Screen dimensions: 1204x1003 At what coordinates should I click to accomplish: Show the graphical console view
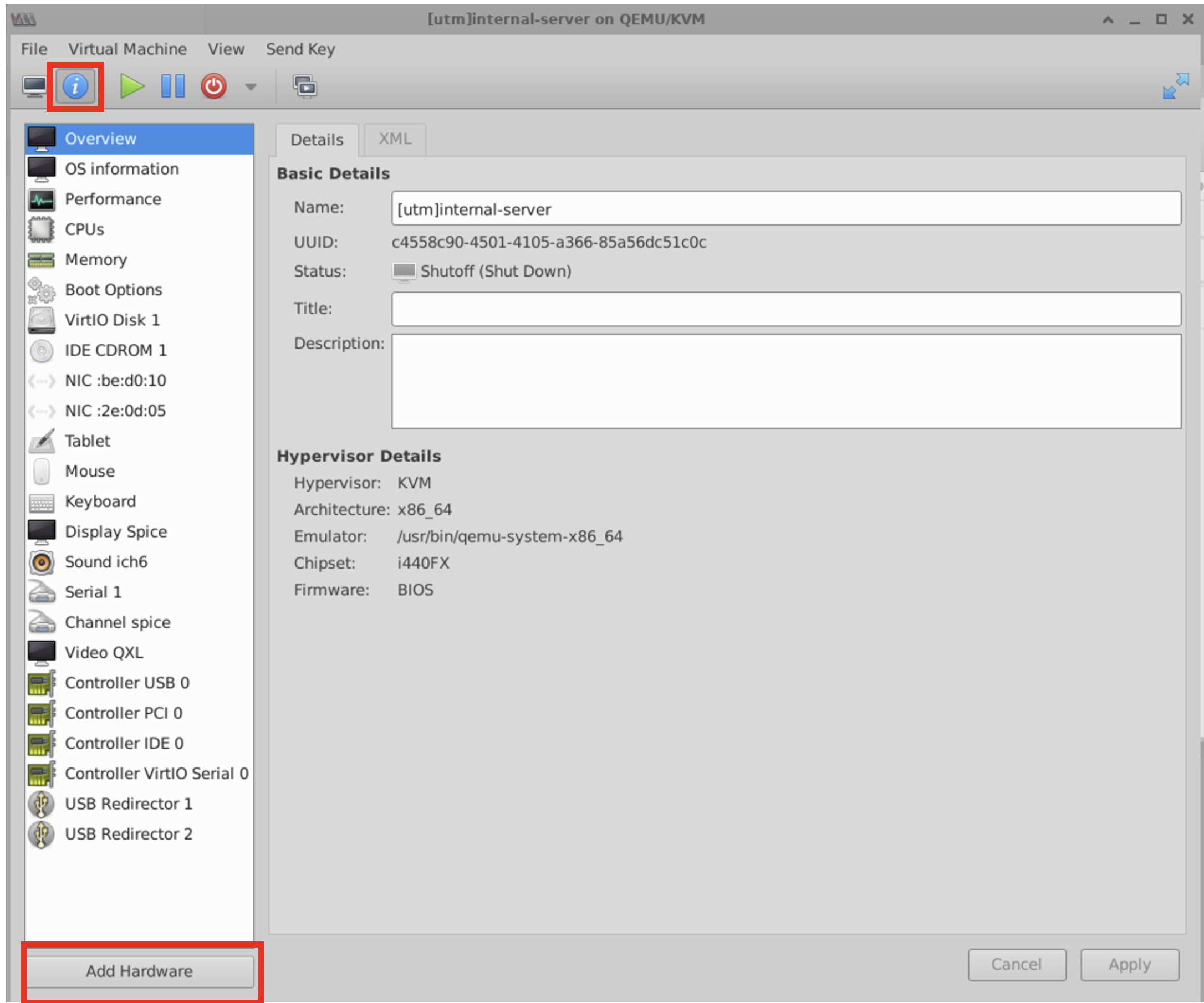tap(34, 87)
